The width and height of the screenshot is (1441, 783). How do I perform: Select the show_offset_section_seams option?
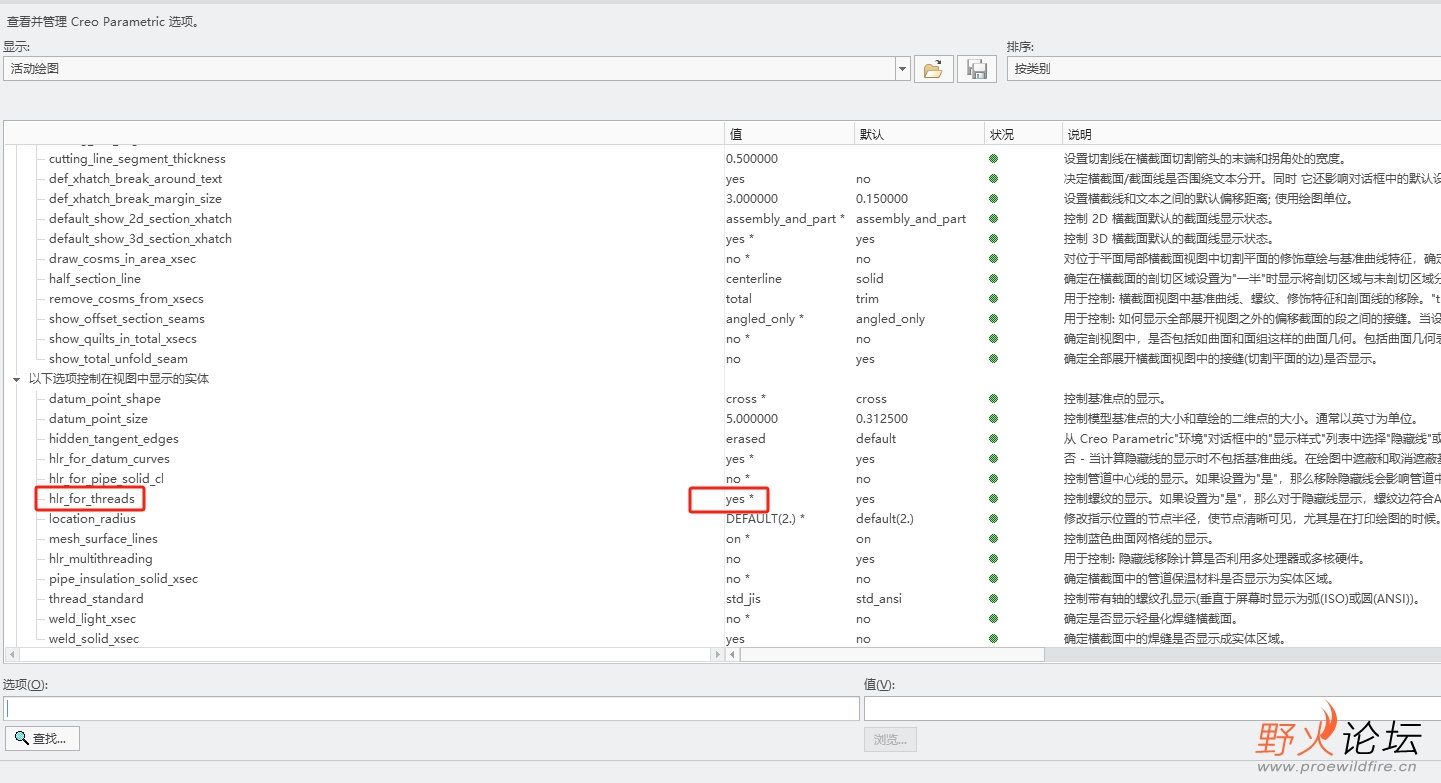point(127,319)
